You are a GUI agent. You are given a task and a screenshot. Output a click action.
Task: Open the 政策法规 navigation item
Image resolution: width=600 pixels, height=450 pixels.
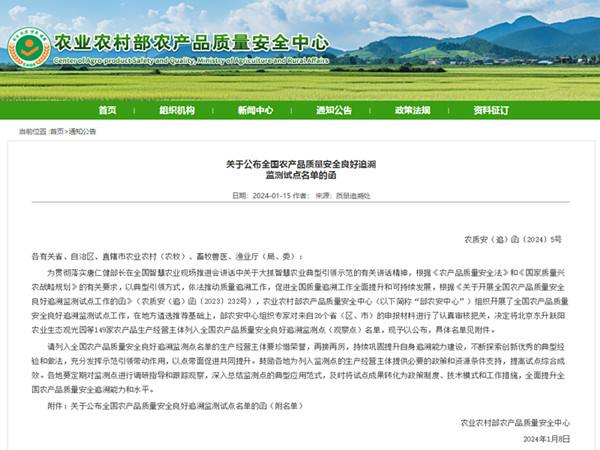coord(412,110)
